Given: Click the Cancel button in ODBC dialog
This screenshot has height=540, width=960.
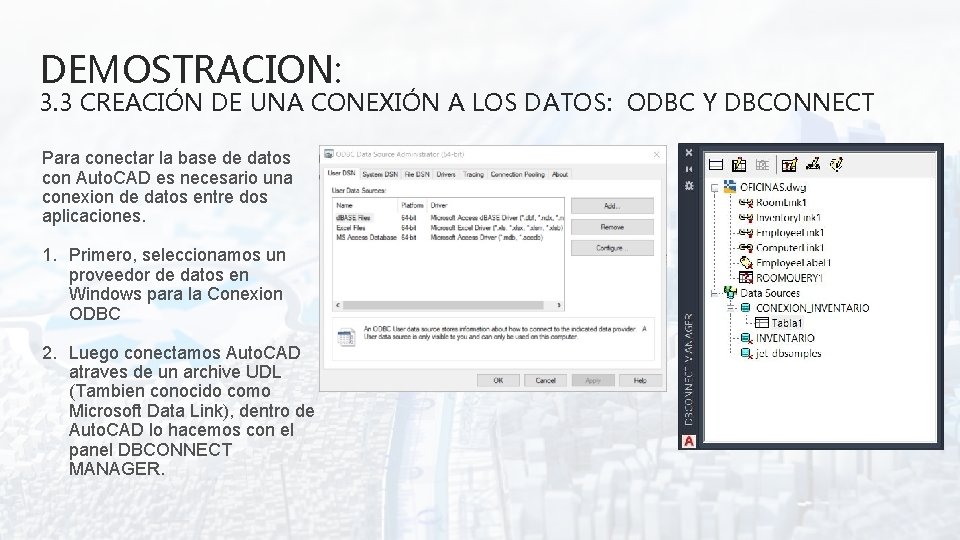Looking at the screenshot, I should [545, 380].
